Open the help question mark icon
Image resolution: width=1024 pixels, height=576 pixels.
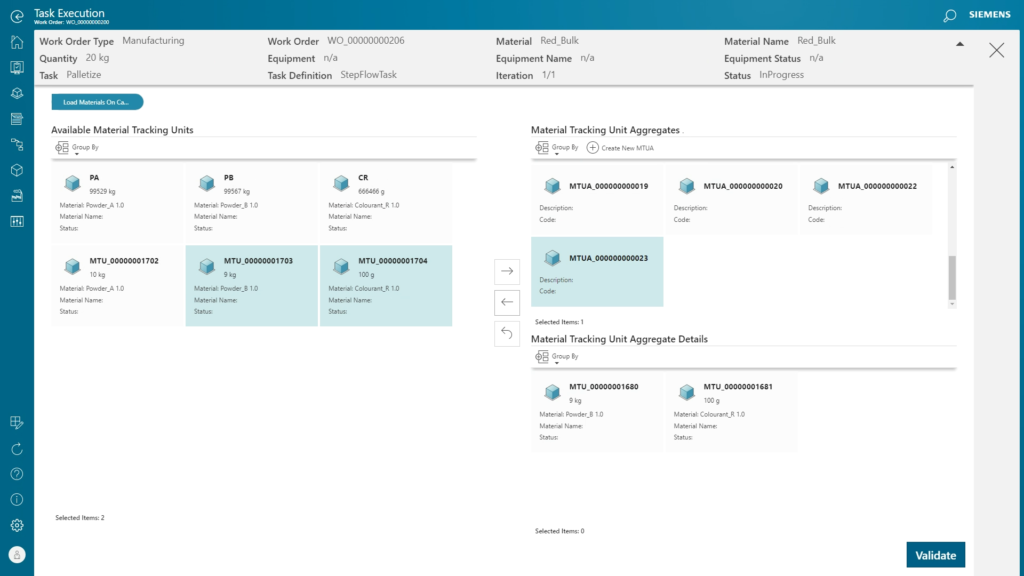(17, 474)
